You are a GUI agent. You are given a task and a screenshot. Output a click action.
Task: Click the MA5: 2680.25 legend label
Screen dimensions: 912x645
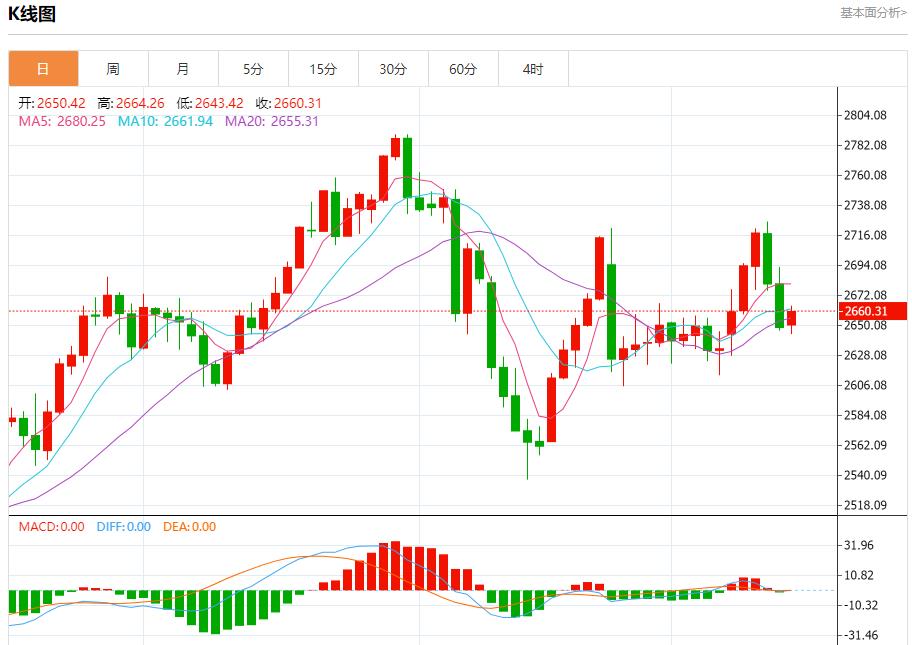62,121
